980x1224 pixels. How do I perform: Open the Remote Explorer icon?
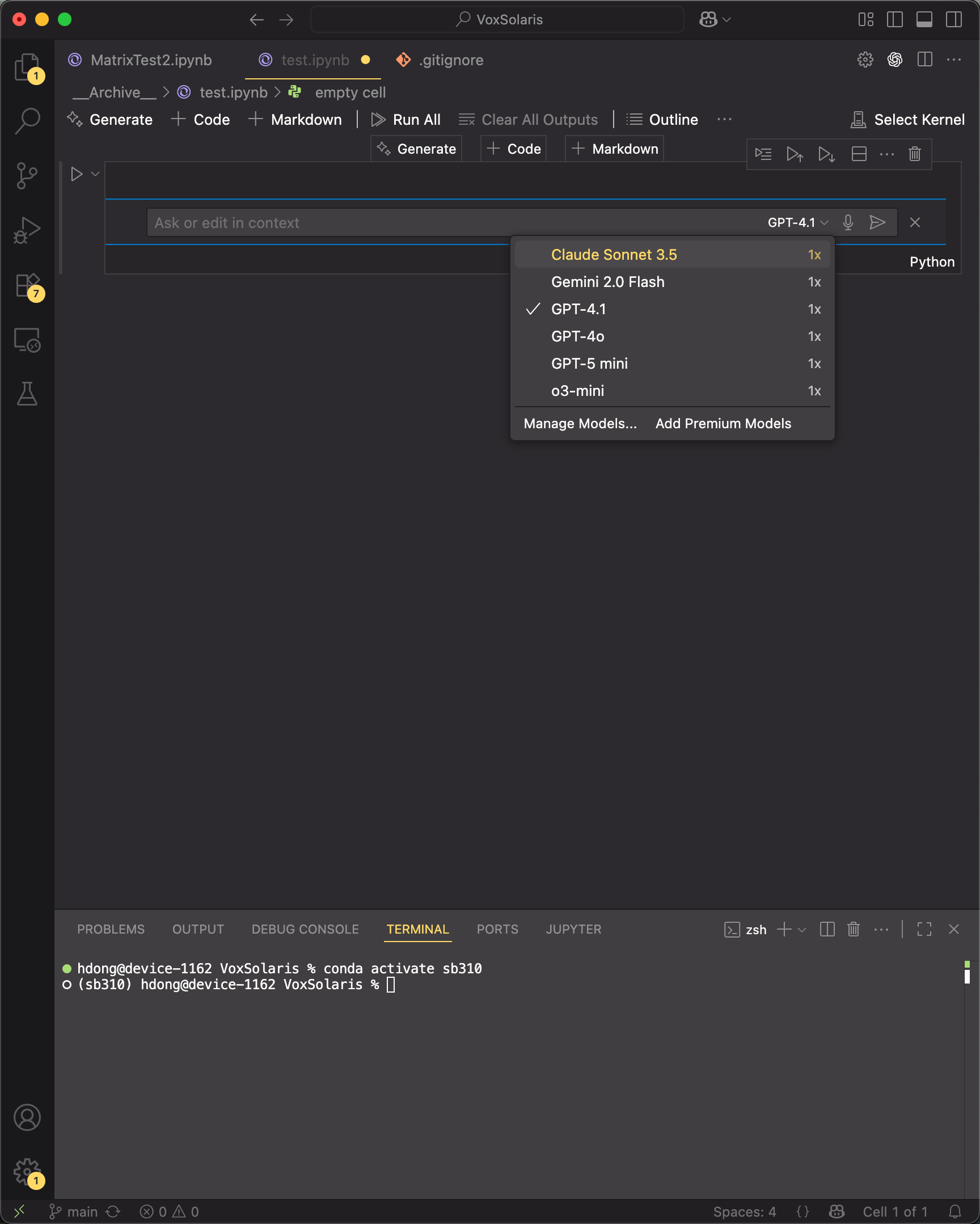(x=27, y=340)
